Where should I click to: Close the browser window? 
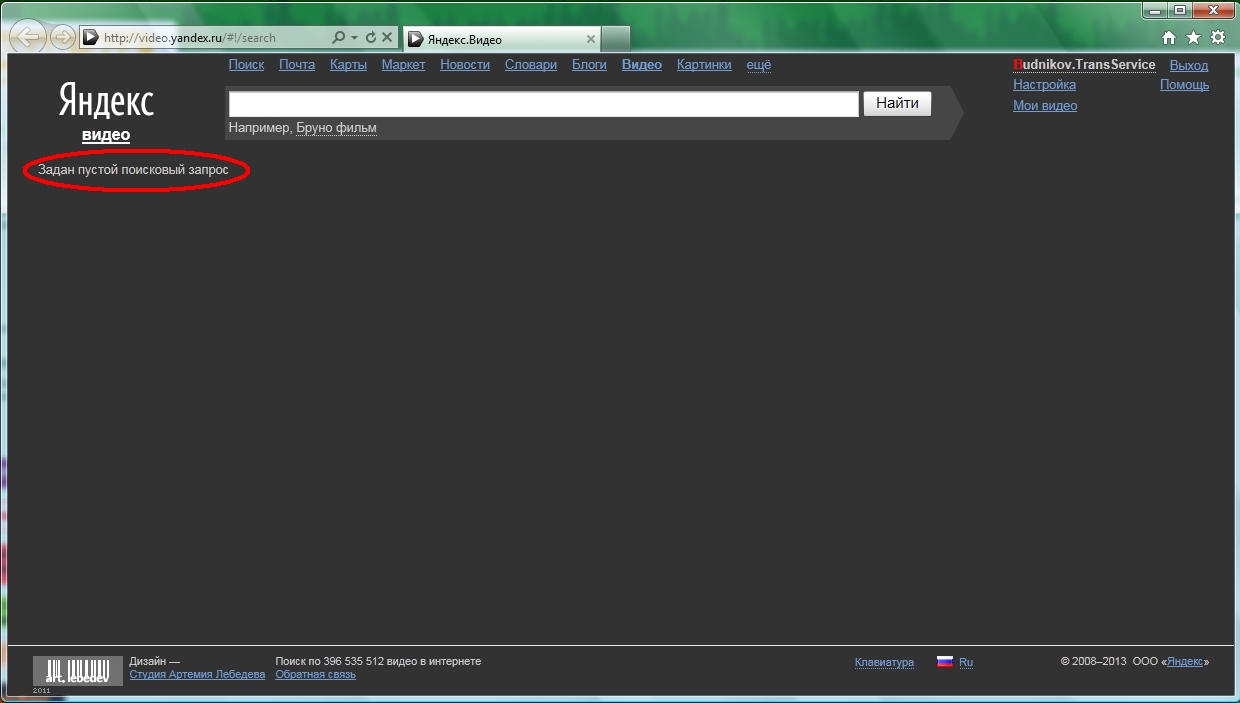(x=1215, y=10)
